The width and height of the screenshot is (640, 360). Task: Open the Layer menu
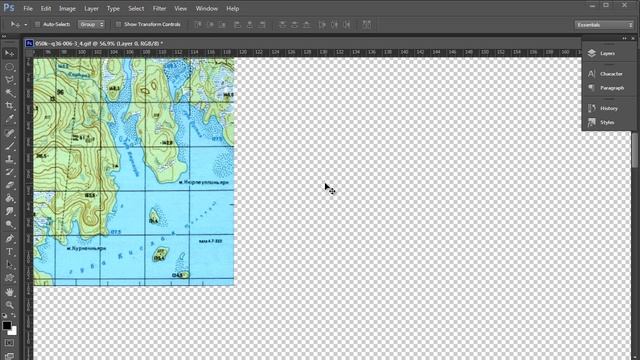tap(91, 9)
